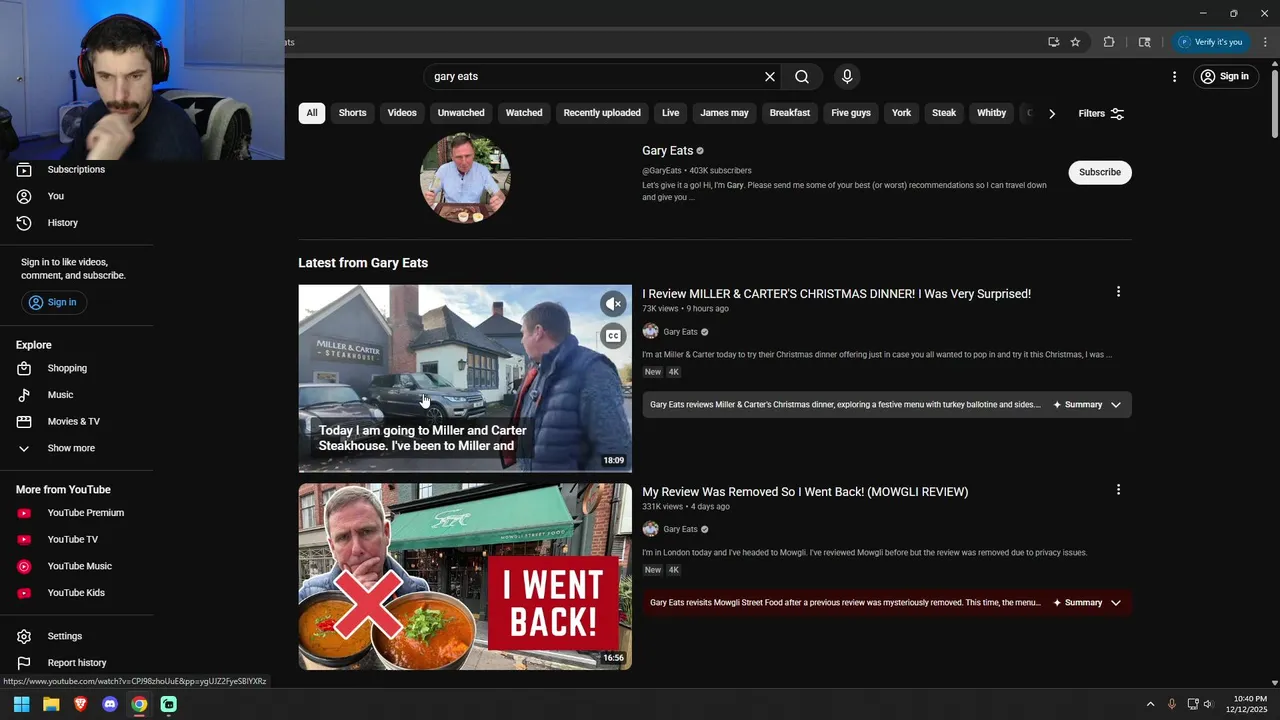
Task: Open YouTube Kids link
Action: coord(76,592)
